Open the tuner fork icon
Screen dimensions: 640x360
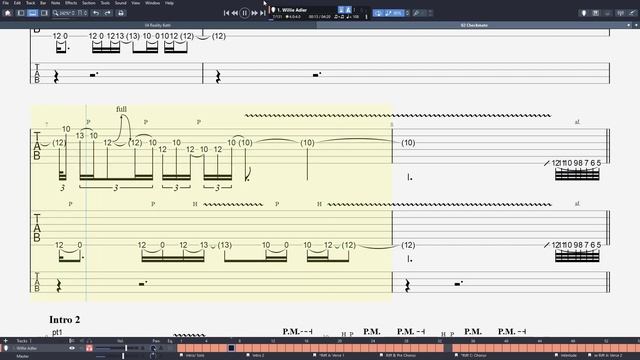(x=416, y=13)
